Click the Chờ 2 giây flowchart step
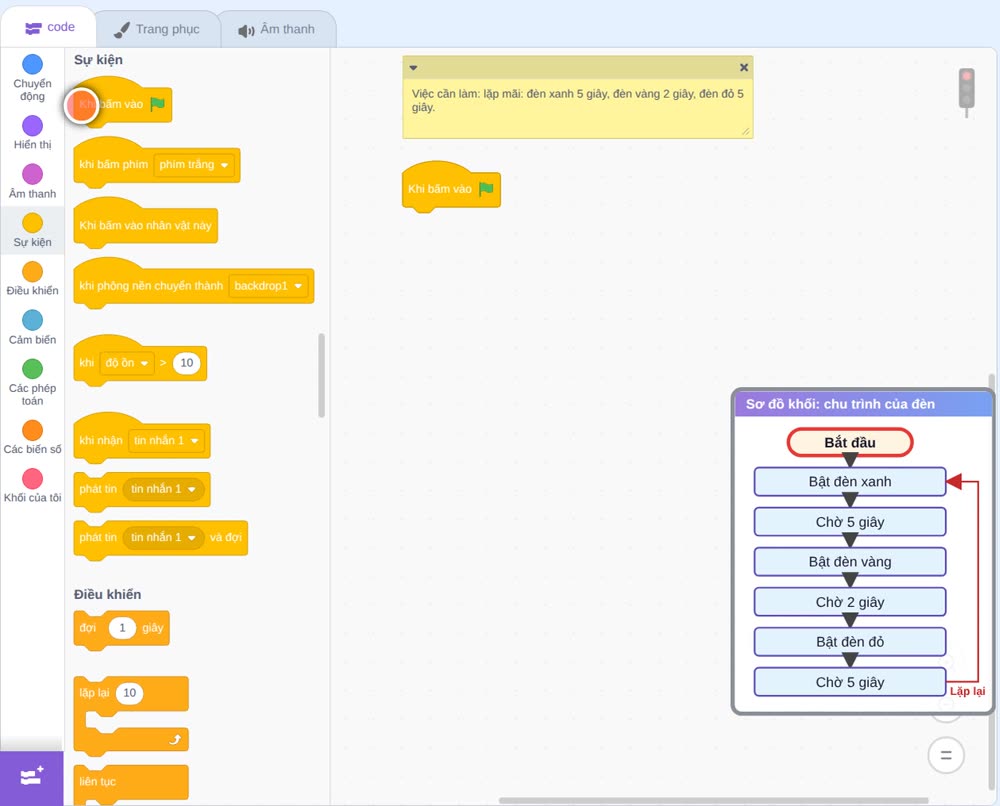Screen dimensions: 1000x806 coord(849,602)
